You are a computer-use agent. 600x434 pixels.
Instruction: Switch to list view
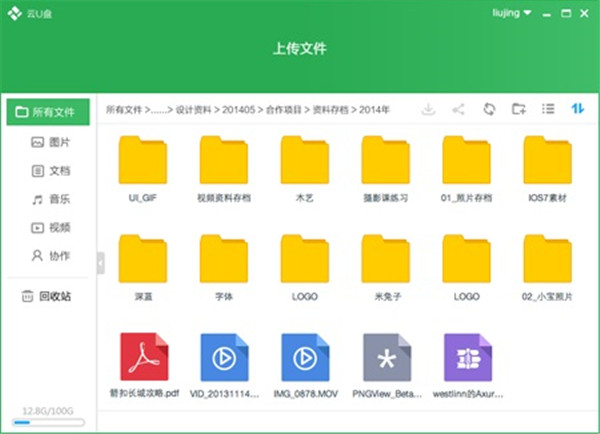point(548,109)
